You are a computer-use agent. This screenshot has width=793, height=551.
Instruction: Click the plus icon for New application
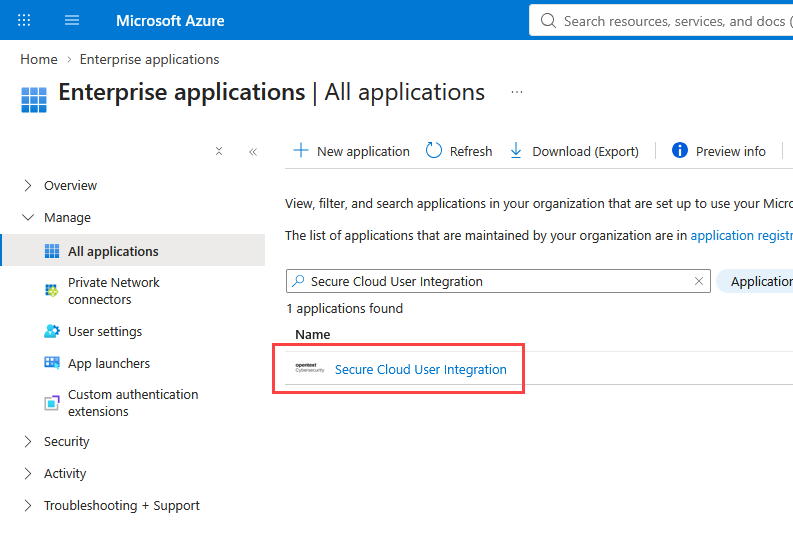pos(300,150)
